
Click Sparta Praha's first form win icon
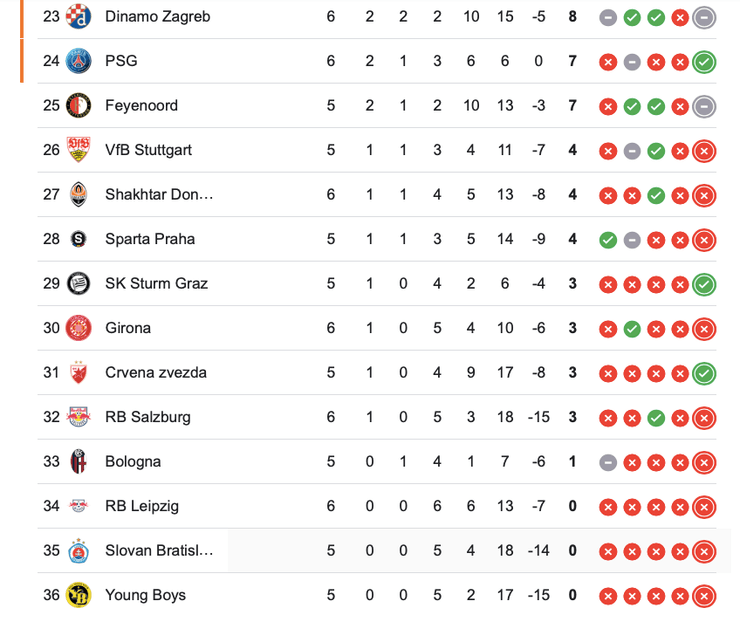(608, 240)
